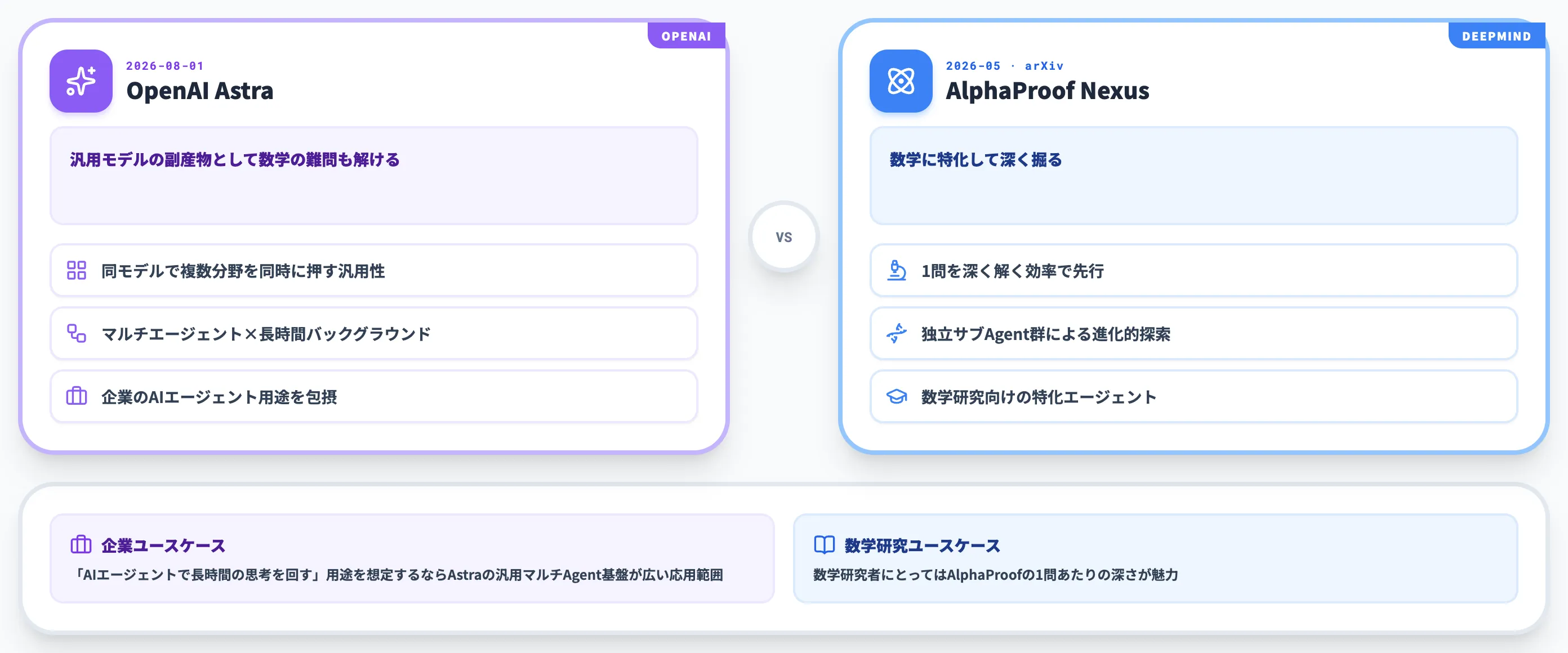Click the DEEPMIND badge label

pyautogui.click(x=1497, y=36)
